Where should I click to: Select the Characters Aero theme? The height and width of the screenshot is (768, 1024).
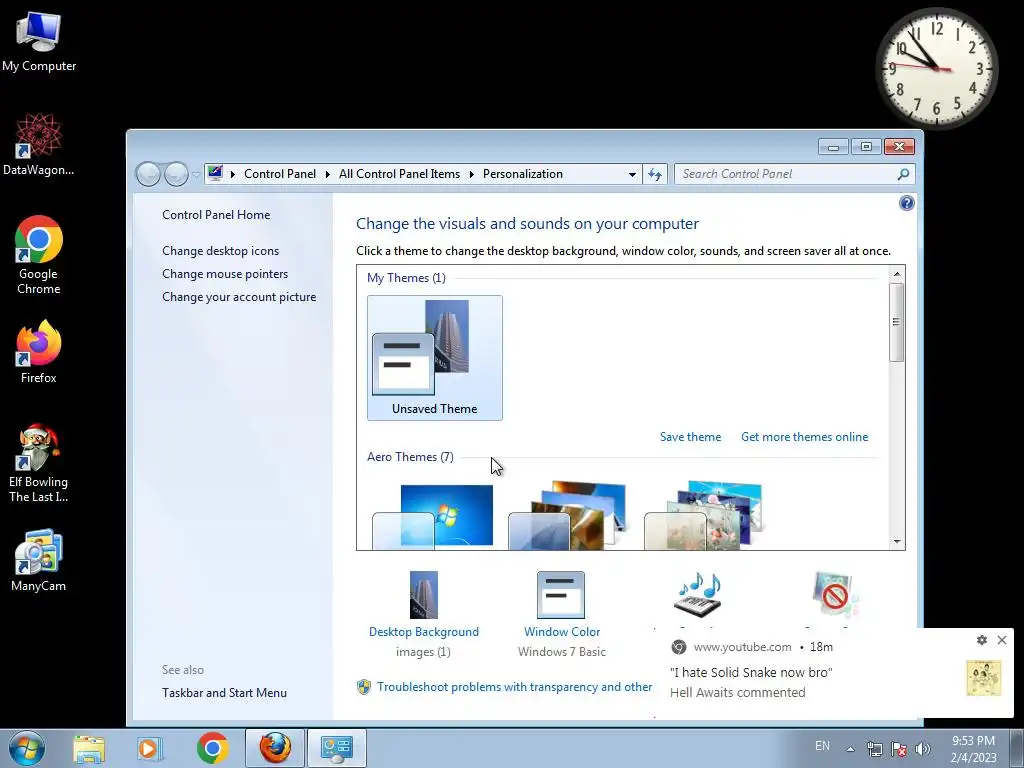[704, 515]
